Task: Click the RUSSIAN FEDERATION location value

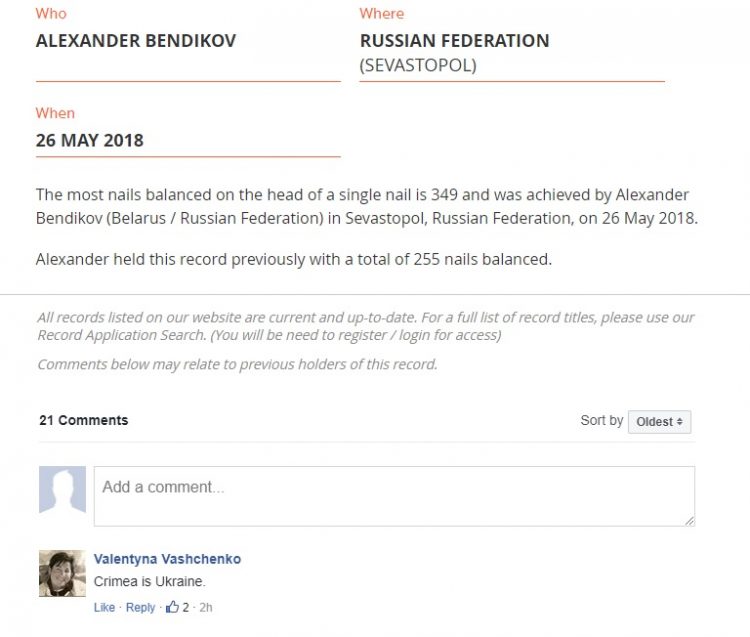Action: click(454, 41)
